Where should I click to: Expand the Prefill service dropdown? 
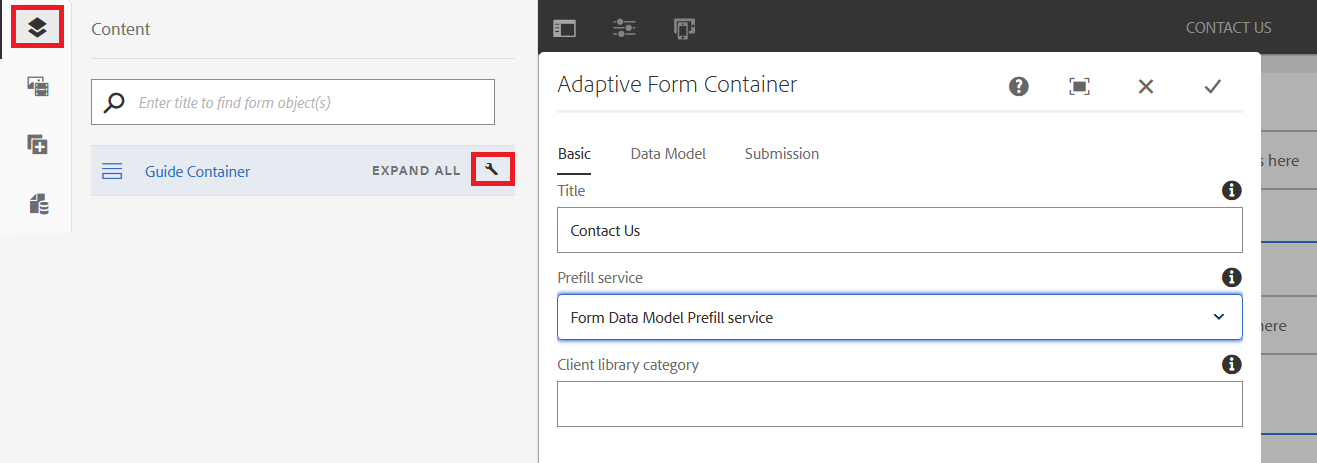click(899, 317)
